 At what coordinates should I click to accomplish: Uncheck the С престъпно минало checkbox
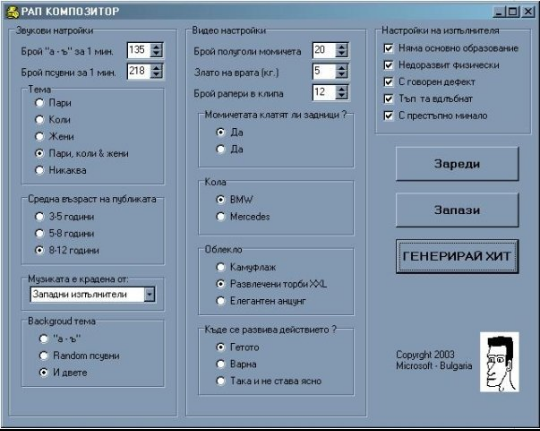(388, 116)
